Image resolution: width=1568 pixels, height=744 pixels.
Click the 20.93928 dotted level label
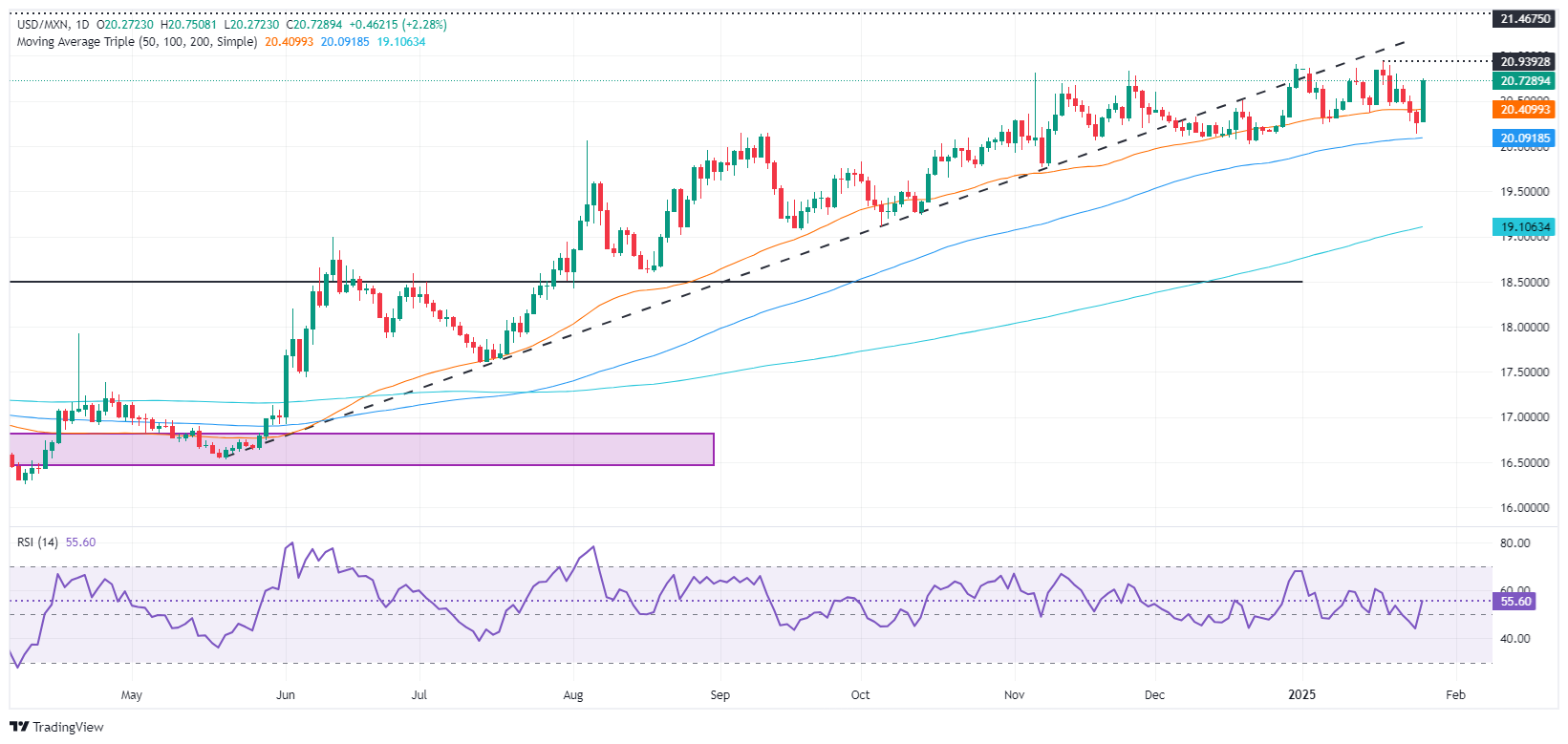click(1524, 62)
